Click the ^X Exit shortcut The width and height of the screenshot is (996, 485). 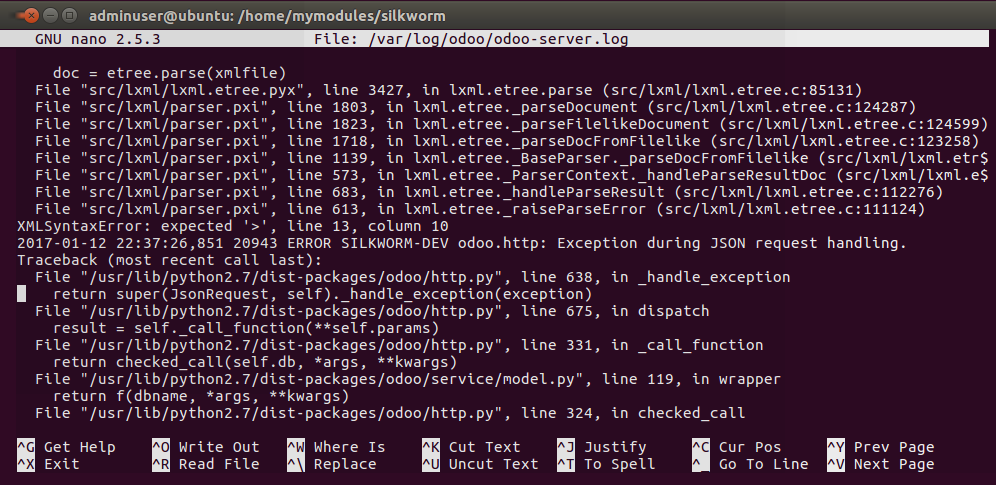tap(48, 465)
